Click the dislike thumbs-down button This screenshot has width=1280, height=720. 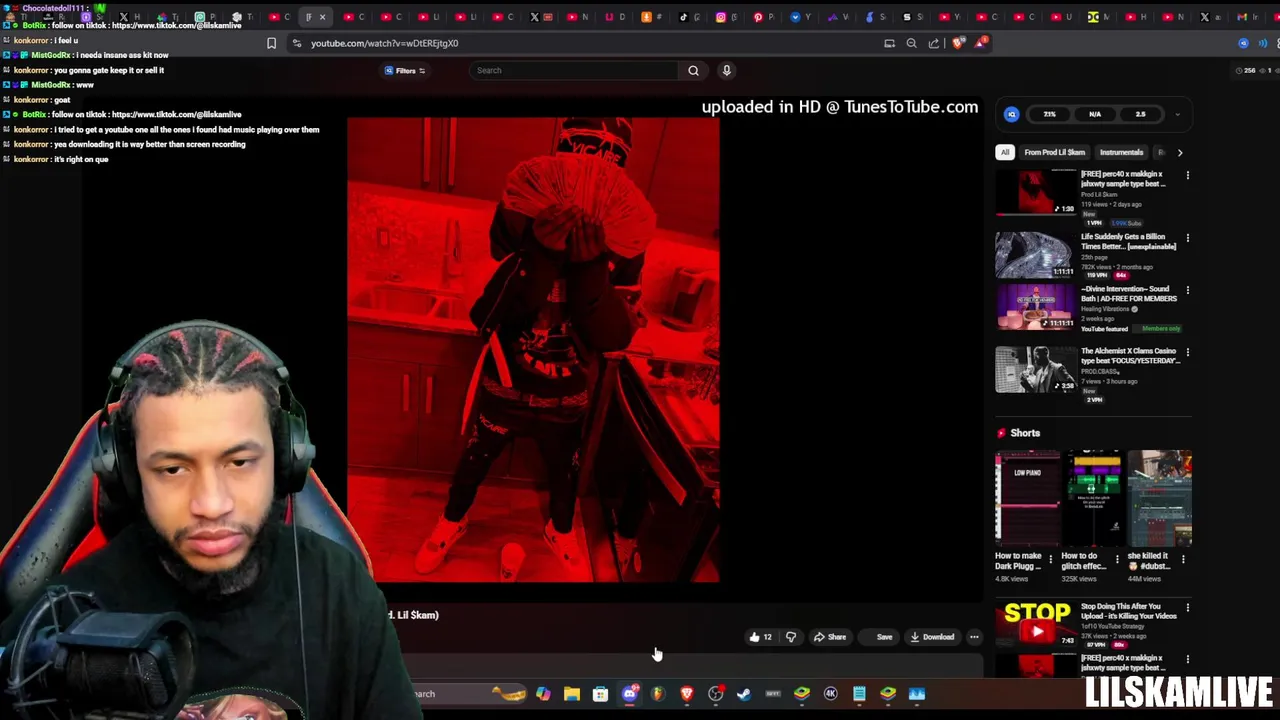(791, 637)
